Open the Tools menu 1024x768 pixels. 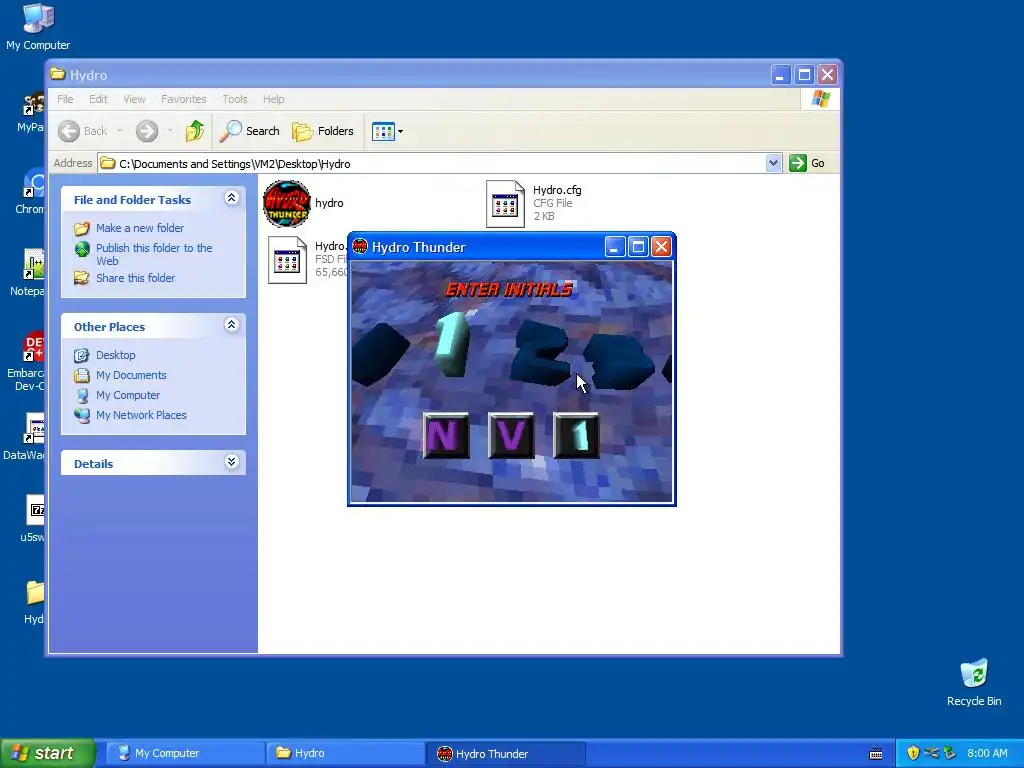(x=234, y=99)
